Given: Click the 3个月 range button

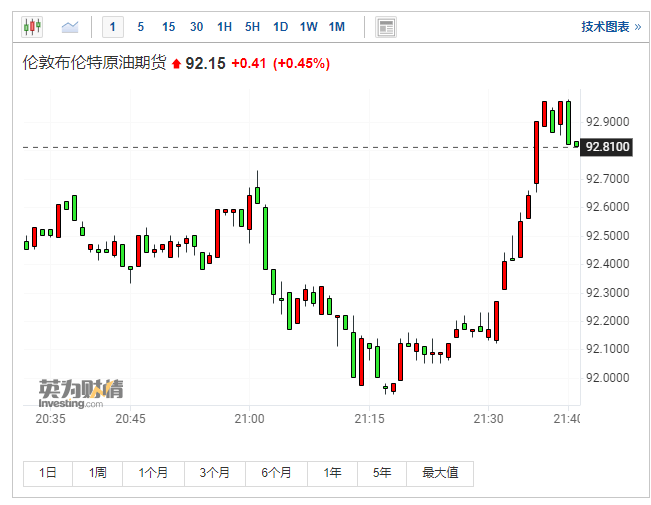Looking at the screenshot, I should click(215, 473).
